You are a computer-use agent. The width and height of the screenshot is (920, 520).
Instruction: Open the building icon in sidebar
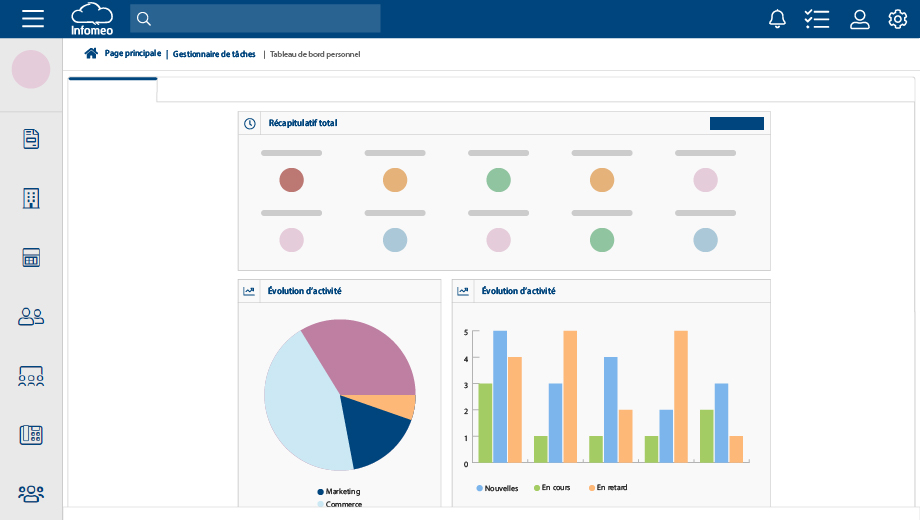click(x=31, y=198)
